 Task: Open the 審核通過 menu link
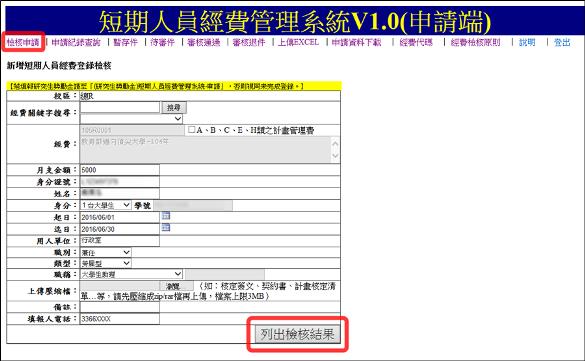coord(204,42)
